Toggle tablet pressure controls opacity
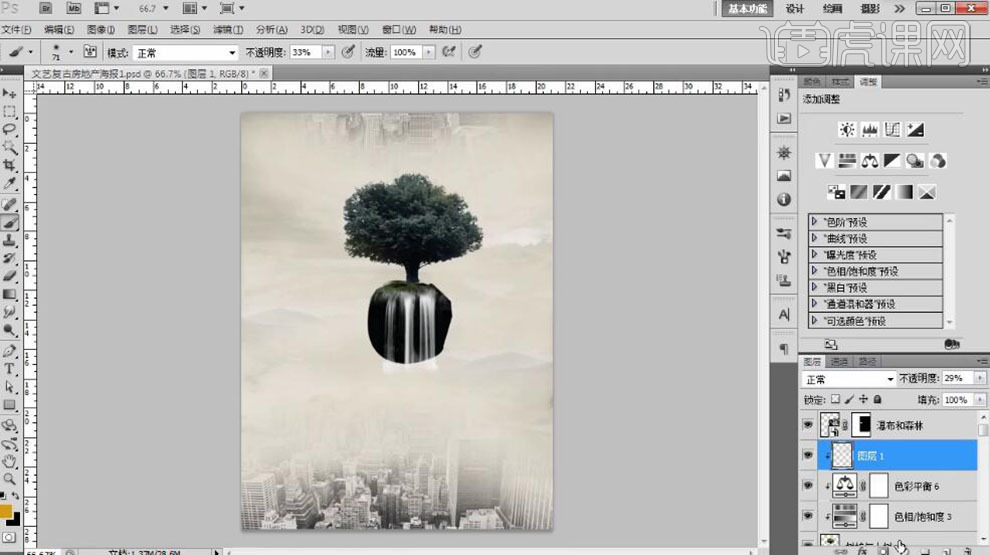The width and height of the screenshot is (990, 555). pos(348,52)
